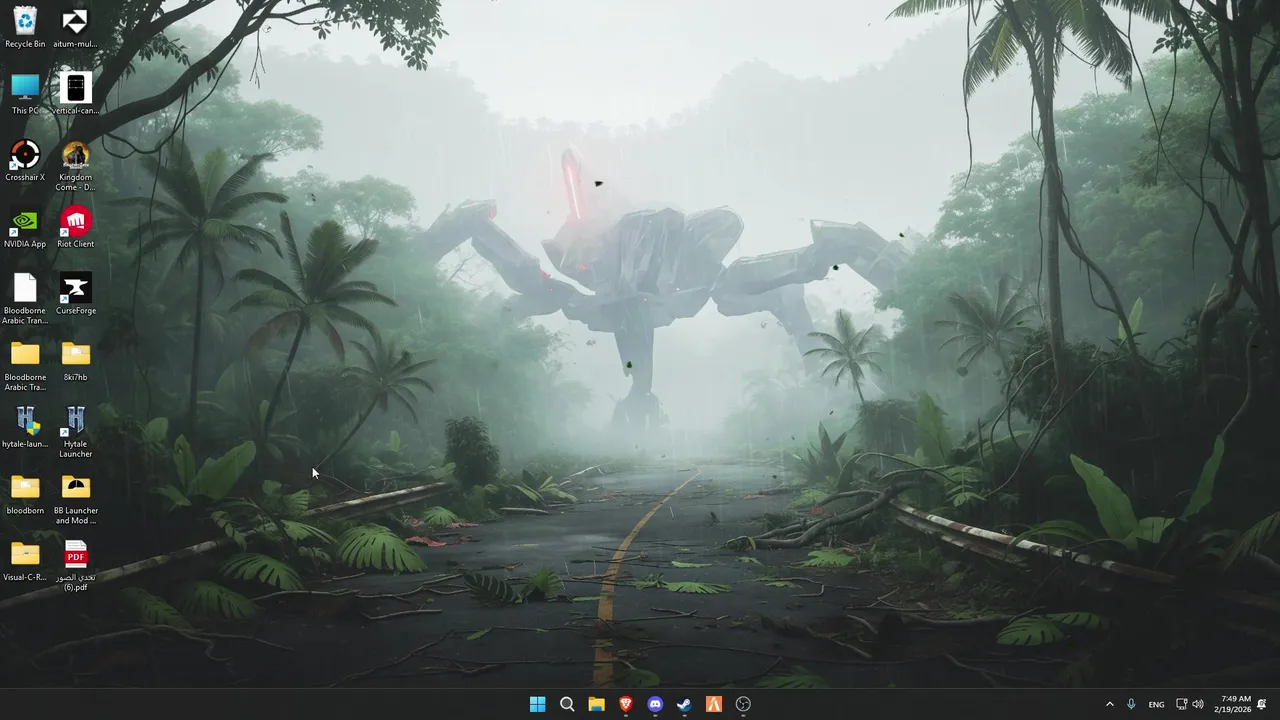The image size is (1280, 720).
Task: Open the orange app icon next to Steam
Action: click(714, 704)
